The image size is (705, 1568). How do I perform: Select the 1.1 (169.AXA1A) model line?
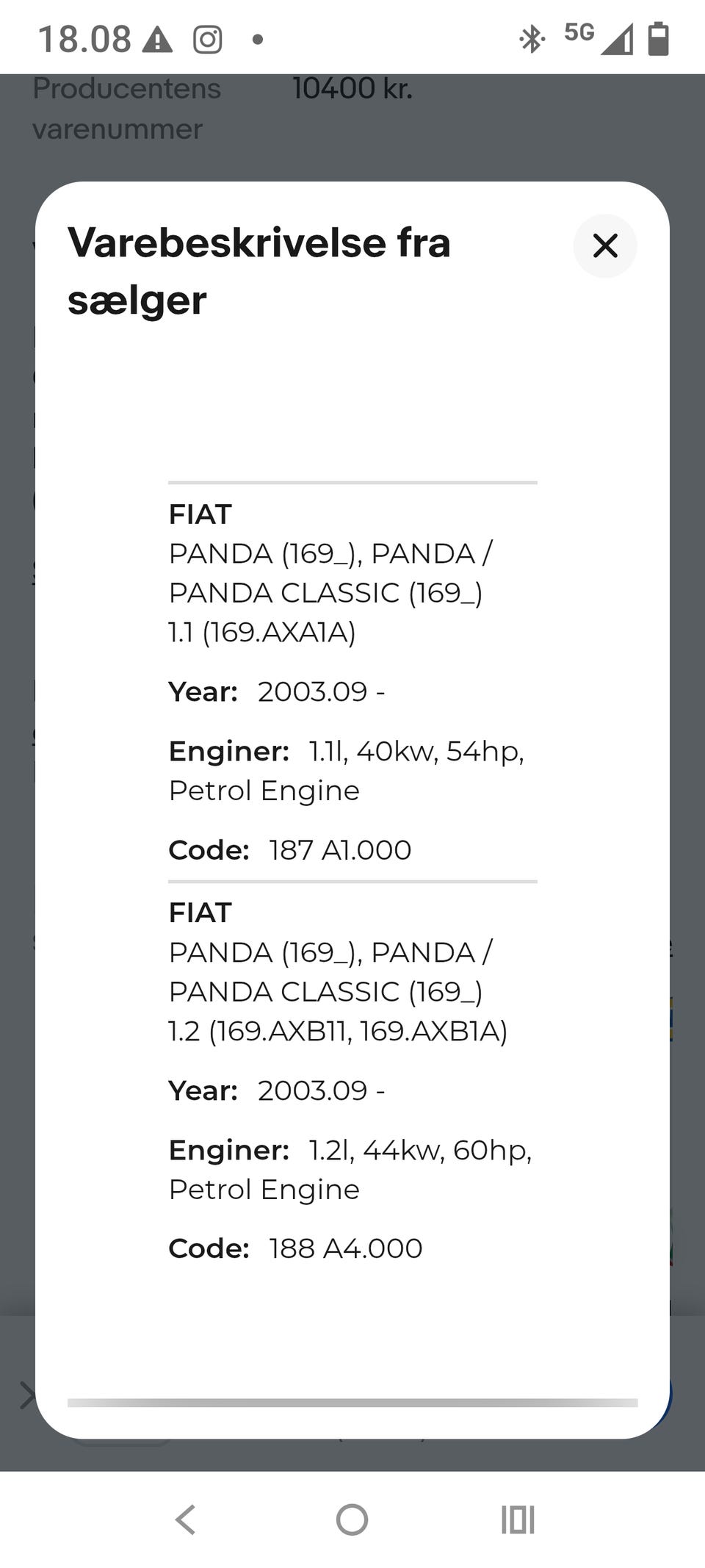[x=262, y=632]
